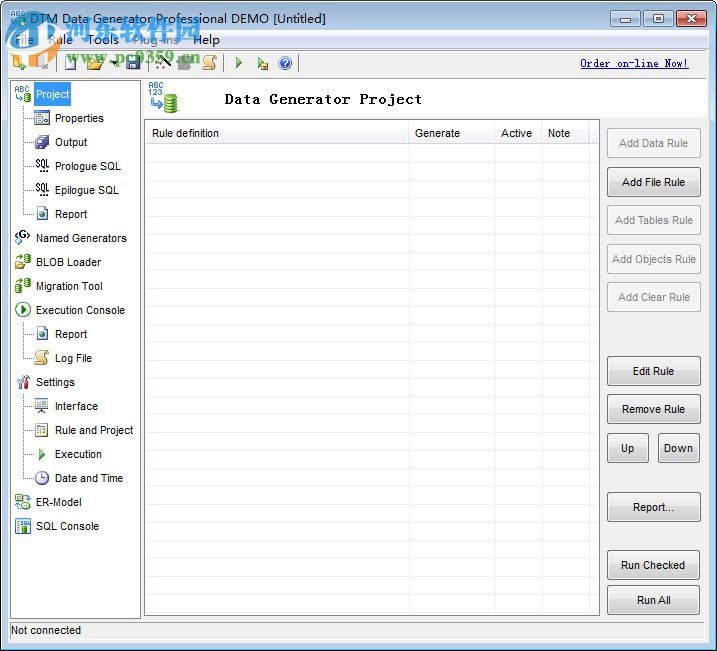Click the Prologue SQL icon
717x651 pixels.
42,166
